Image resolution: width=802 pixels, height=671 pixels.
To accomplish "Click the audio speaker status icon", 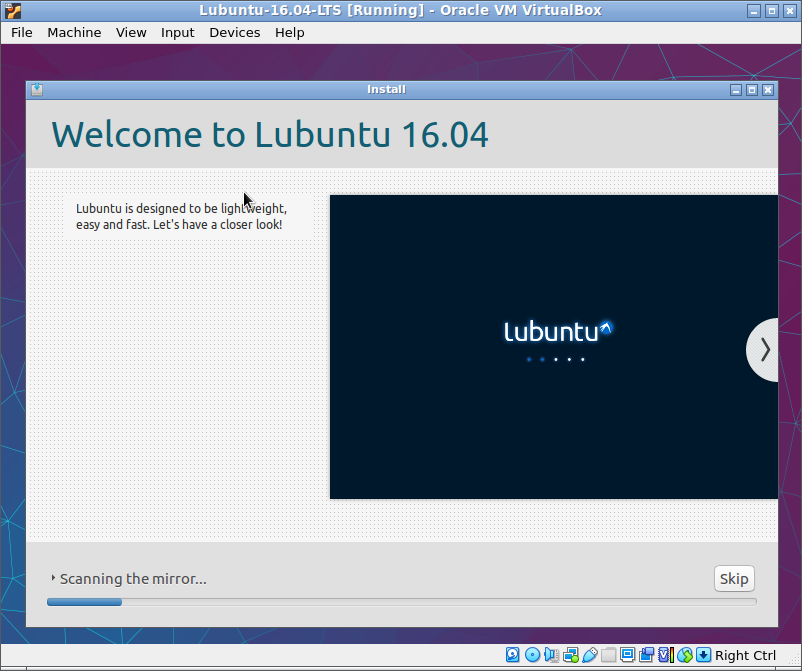I will (x=551, y=655).
